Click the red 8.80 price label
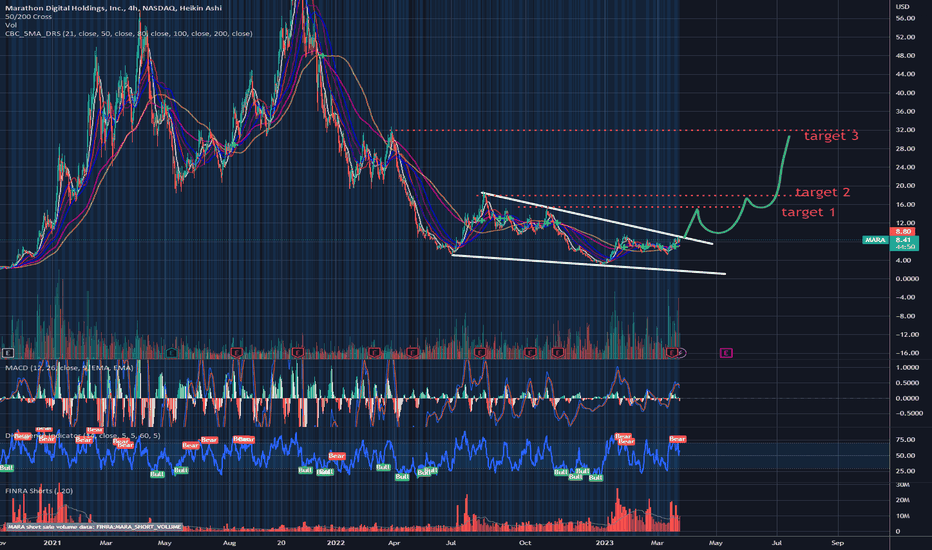This screenshot has width=932, height=550. (x=903, y=231)
